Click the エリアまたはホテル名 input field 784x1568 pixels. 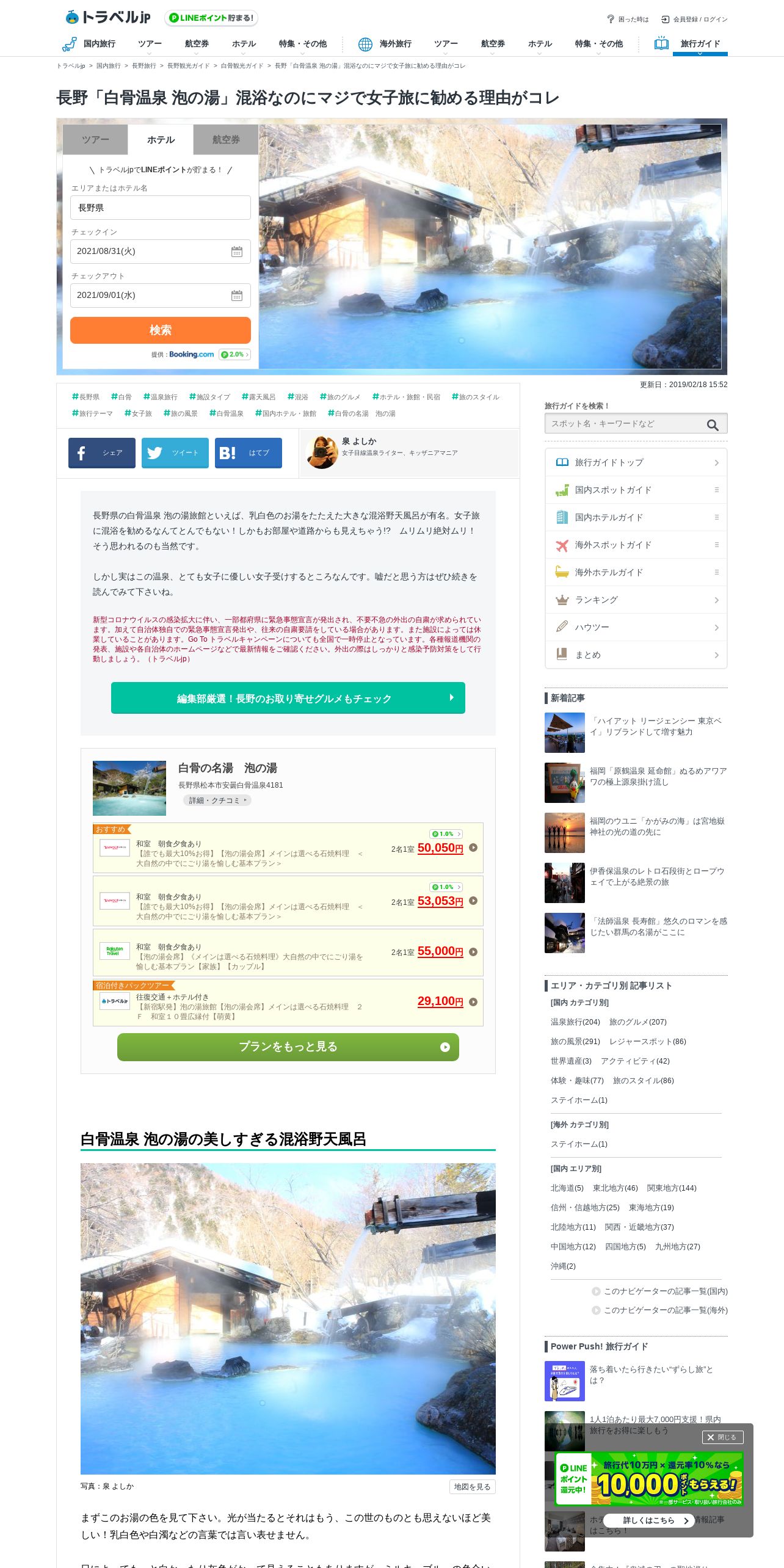pos(161,208)
